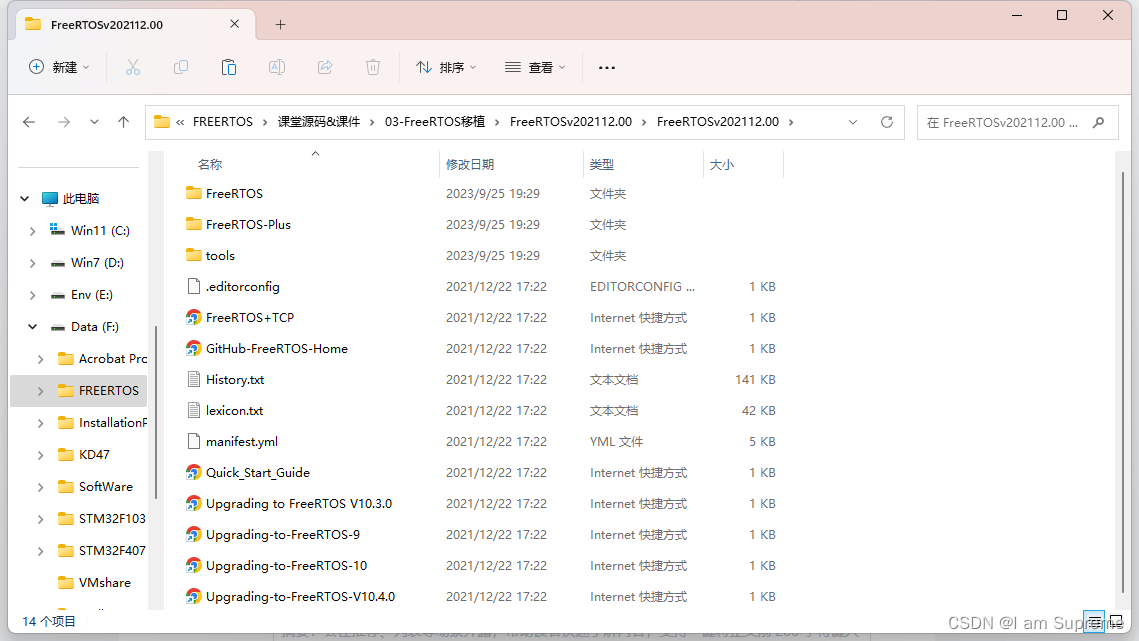
Task: Open address bar history dropdown
Action: [853, 122]
